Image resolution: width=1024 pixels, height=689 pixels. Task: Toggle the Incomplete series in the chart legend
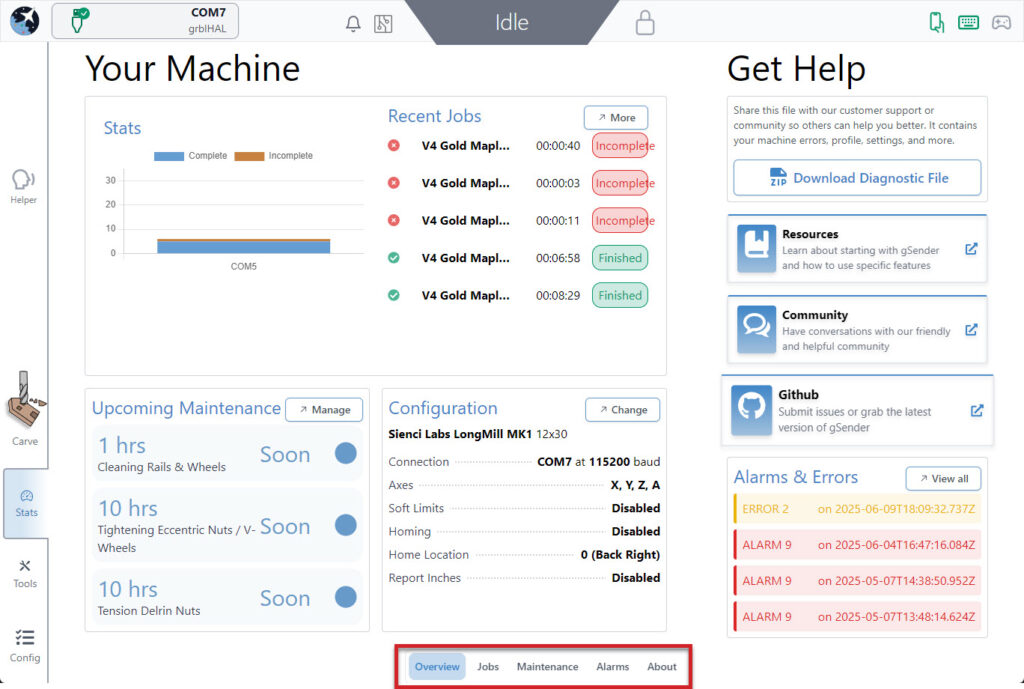pyautogui.click(x=274, y=155)
